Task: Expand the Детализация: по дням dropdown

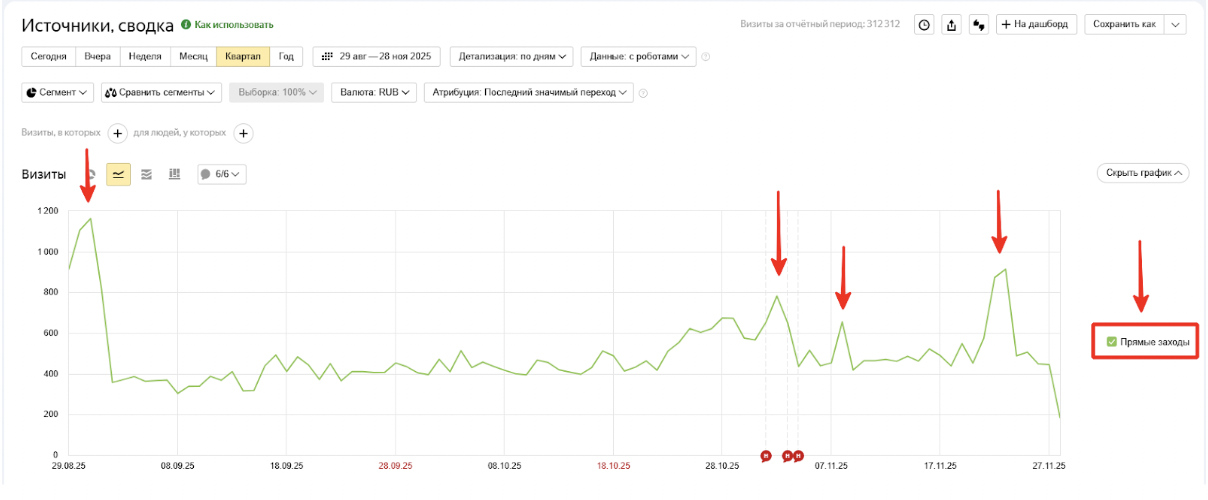Action: click(513, 57)
